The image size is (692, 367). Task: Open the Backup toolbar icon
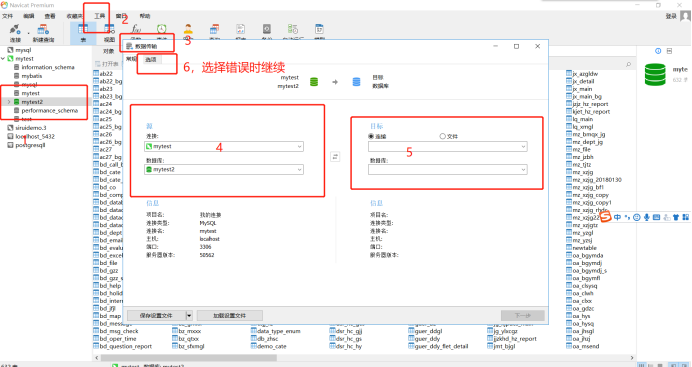267,29
